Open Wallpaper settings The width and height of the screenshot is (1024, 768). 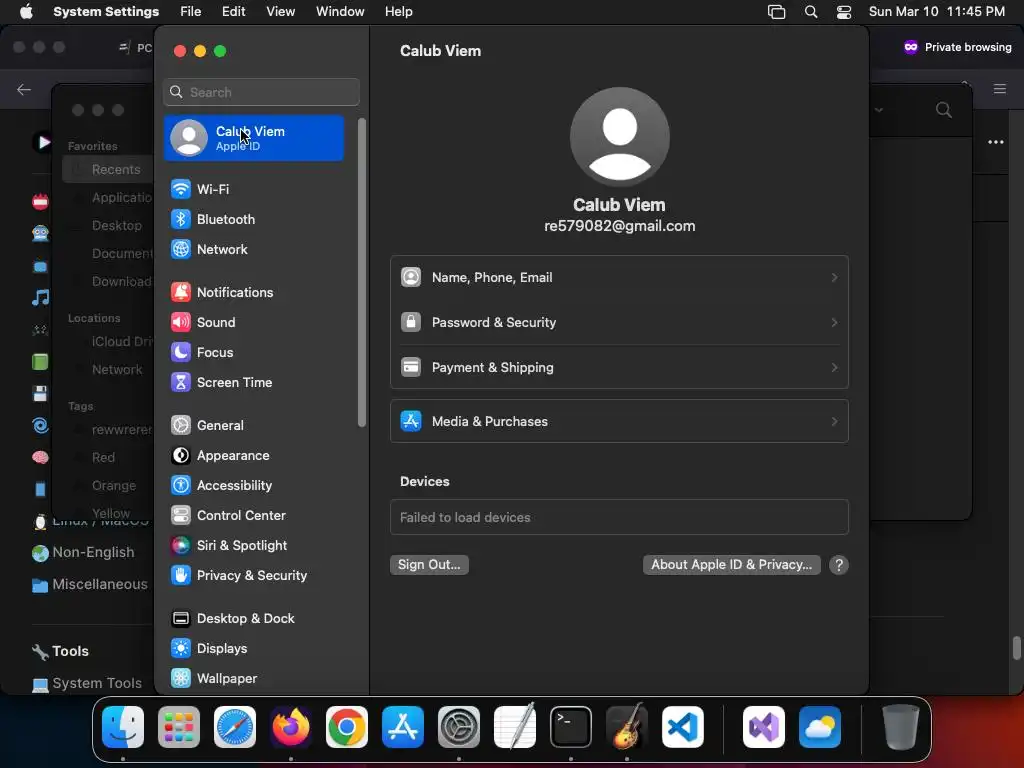click(254, 679)
